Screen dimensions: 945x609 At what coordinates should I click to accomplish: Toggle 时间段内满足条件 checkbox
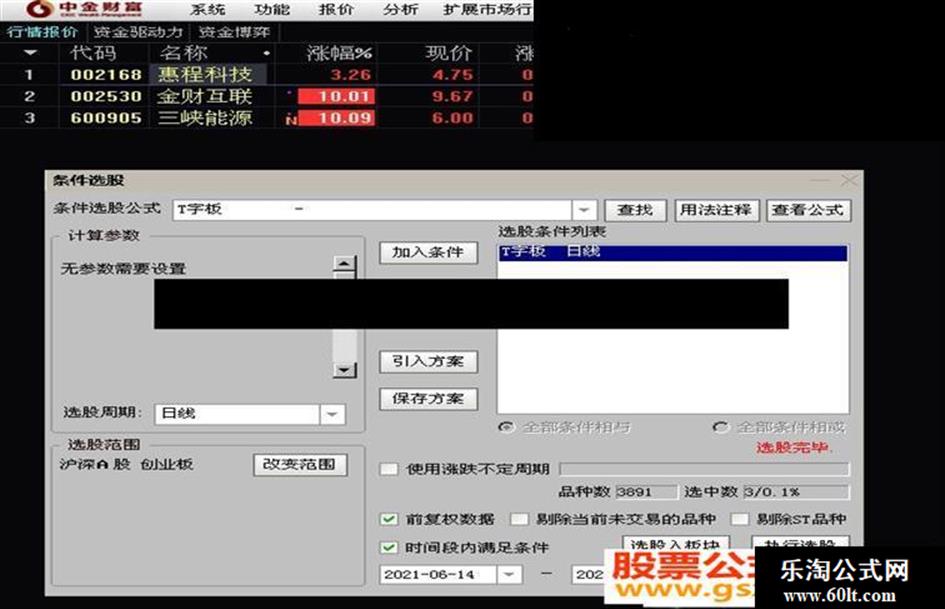[389, 547]
